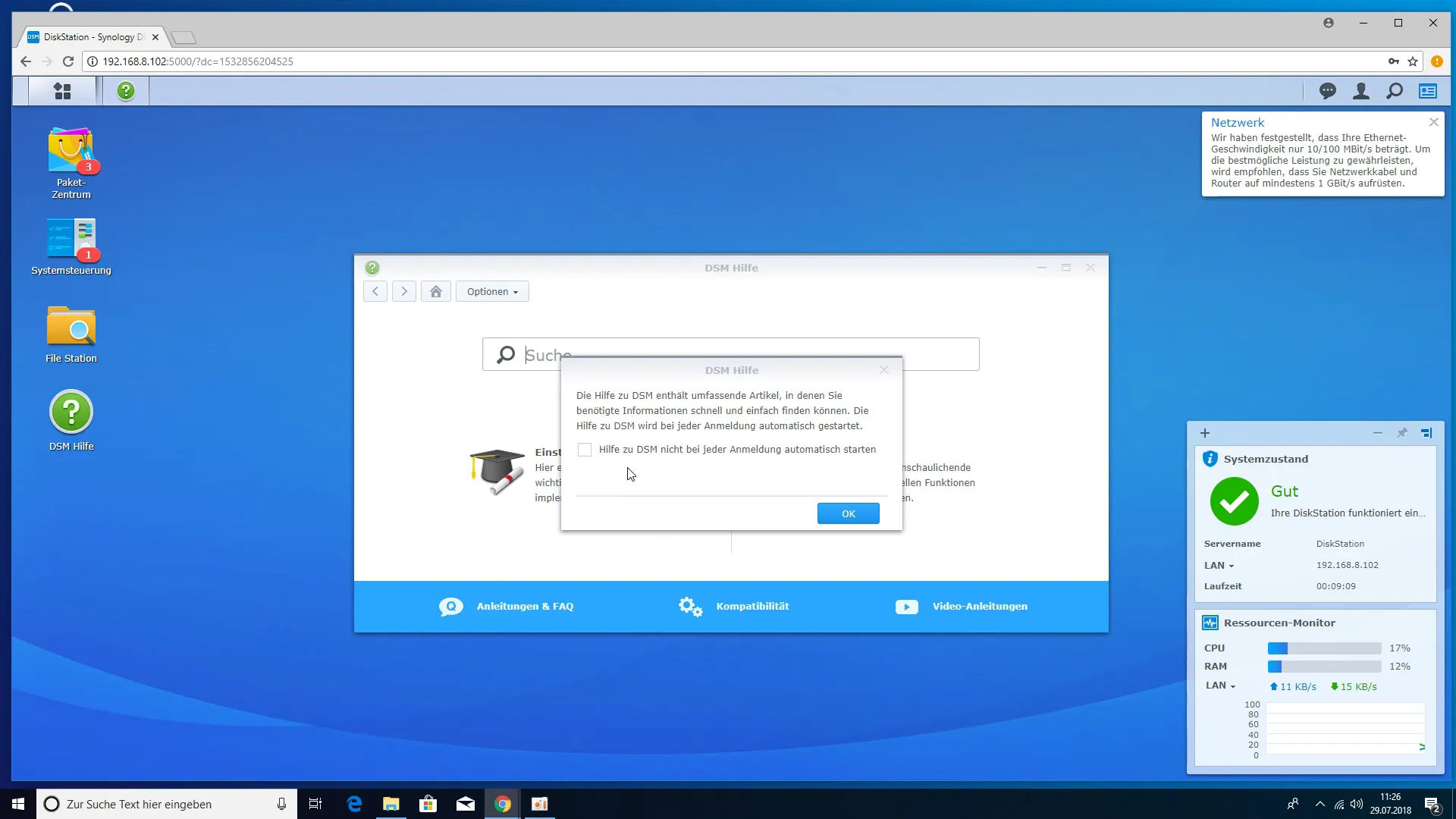Screen dimensions: 1456x819
Task: Add a widget with plus icon
Action: pyautogui.click(x=1205, y=433)
